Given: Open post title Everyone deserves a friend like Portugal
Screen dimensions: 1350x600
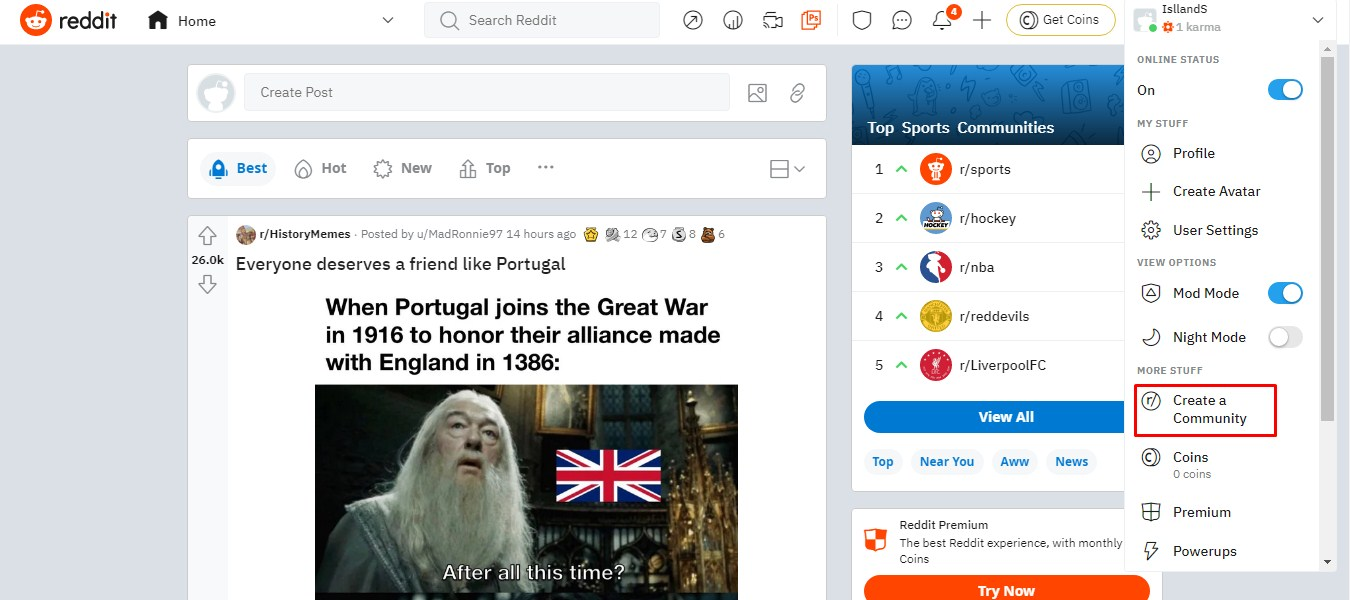Looking at the screenshot, I should pos(400,264).
